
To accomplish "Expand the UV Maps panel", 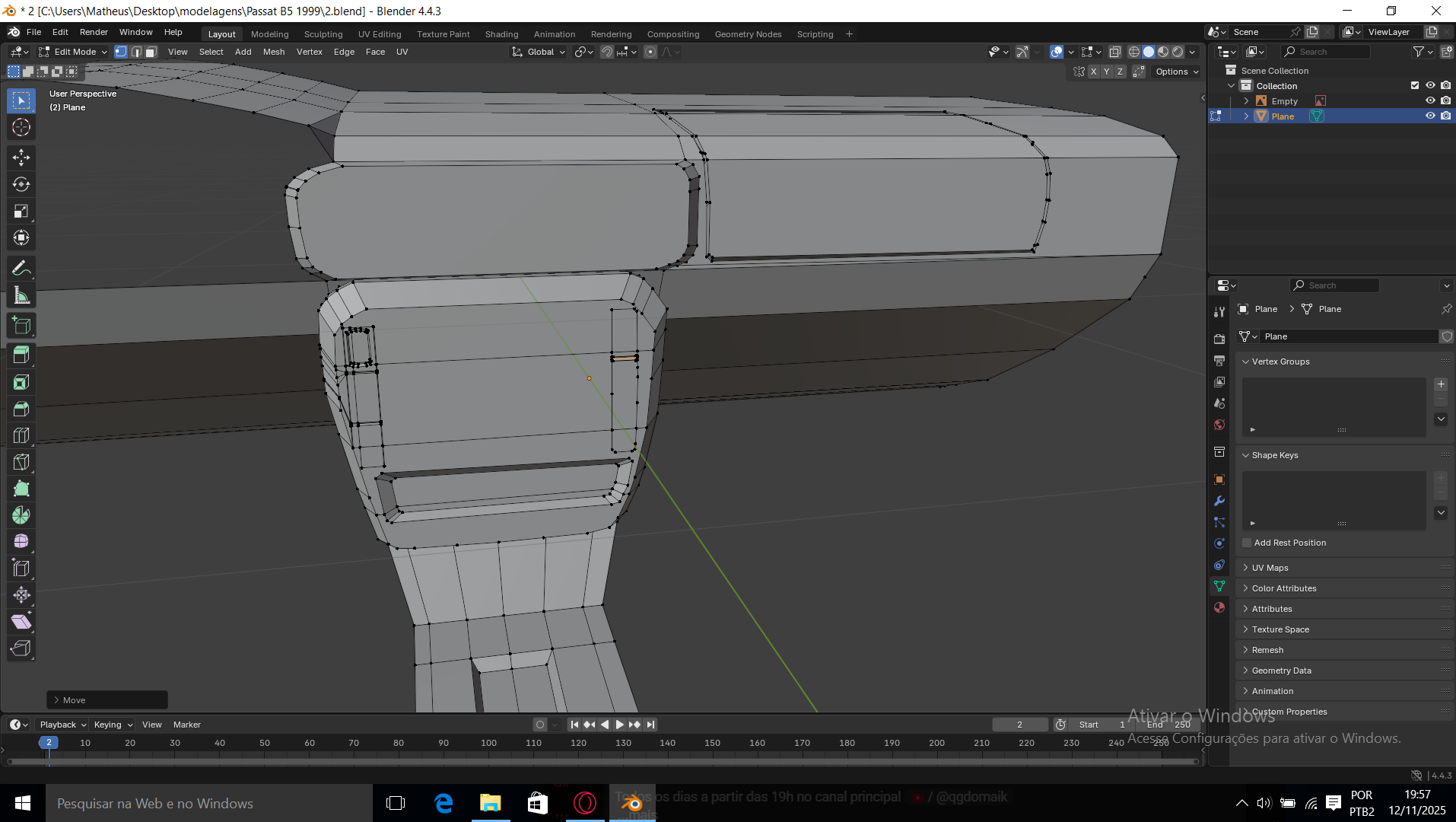I will click(x=1270, y=568).
